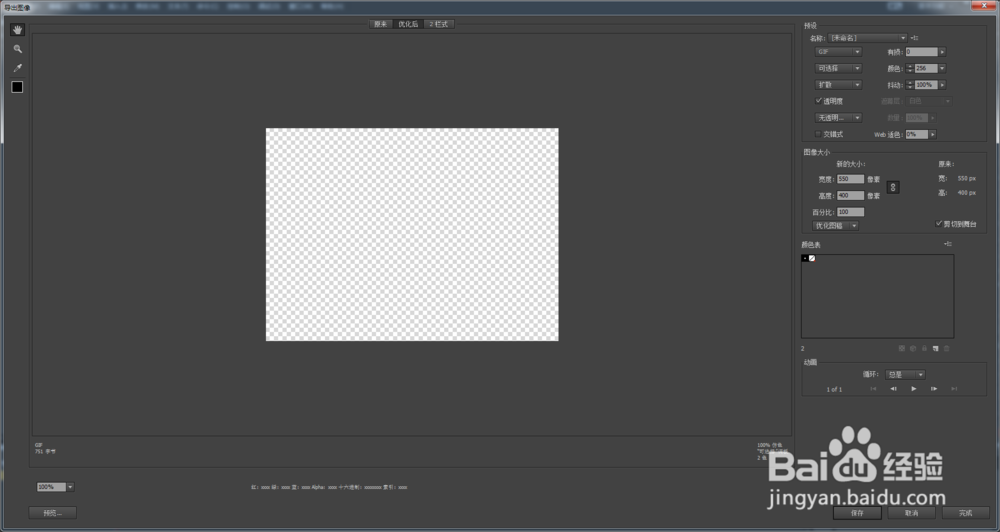Click the 高度 height field

pos(850,196)
